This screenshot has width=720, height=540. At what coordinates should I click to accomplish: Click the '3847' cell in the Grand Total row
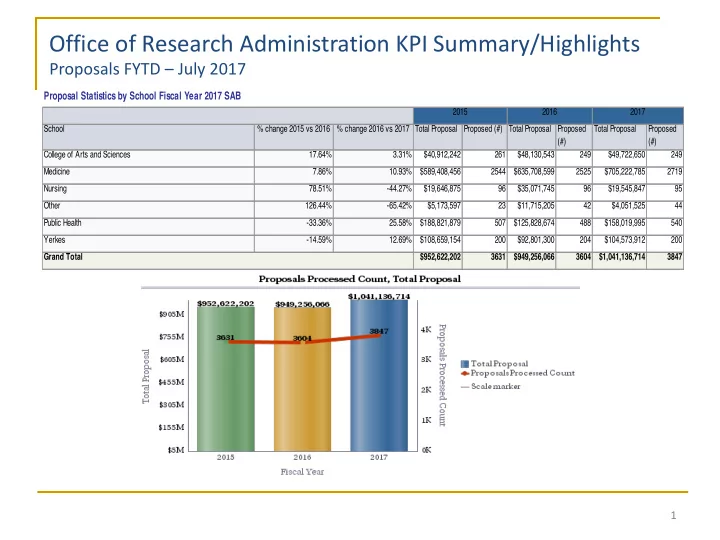(x=665, y=260)
